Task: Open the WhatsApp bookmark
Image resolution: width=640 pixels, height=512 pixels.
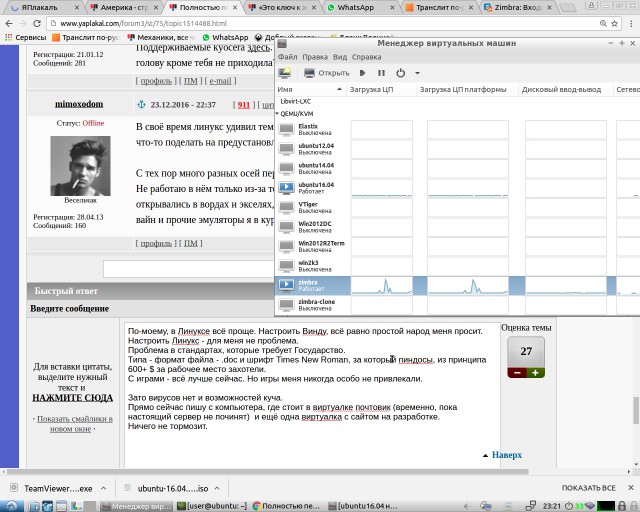Action: tap(225, 38)
